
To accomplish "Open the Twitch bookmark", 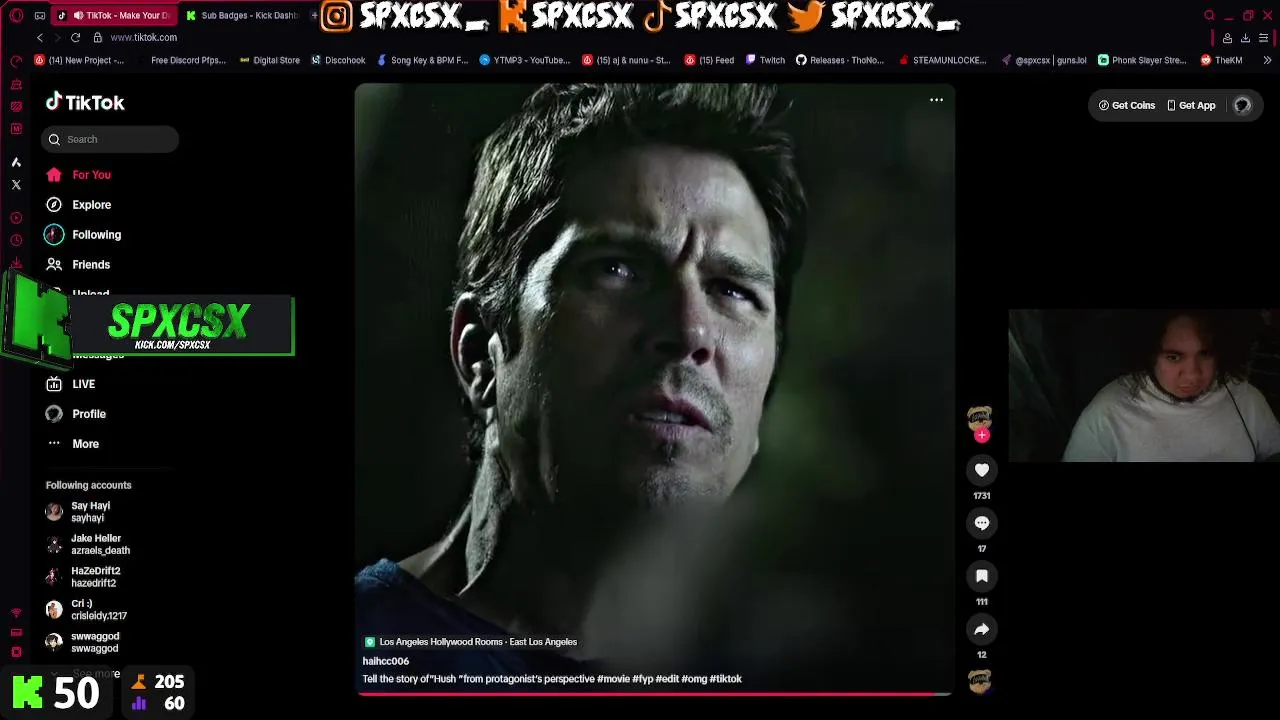I will pyautogui.click(x=765, y=60).
